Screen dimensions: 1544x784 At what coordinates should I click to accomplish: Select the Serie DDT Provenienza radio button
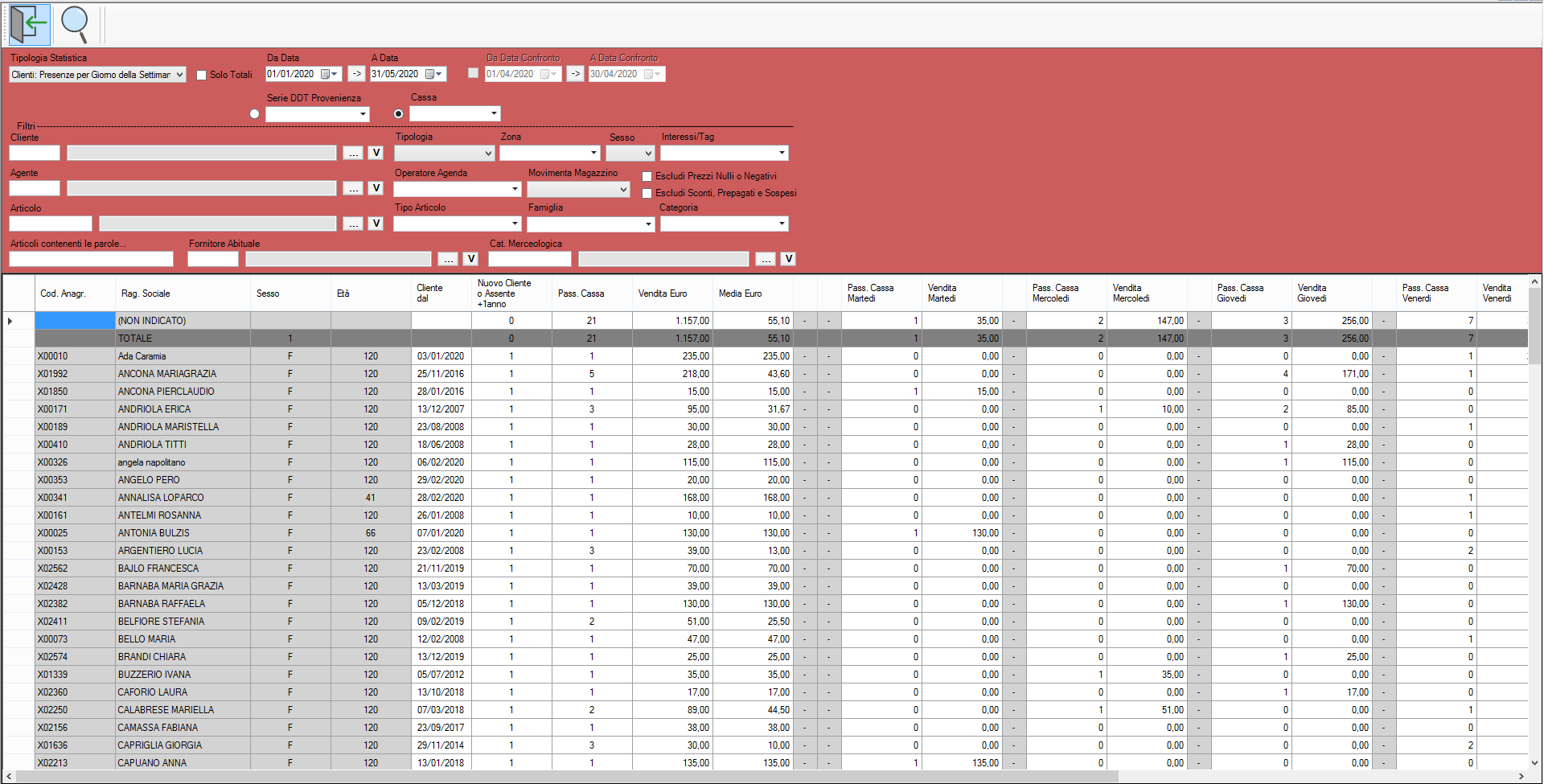pyautogui.click(x=255, y=114)
